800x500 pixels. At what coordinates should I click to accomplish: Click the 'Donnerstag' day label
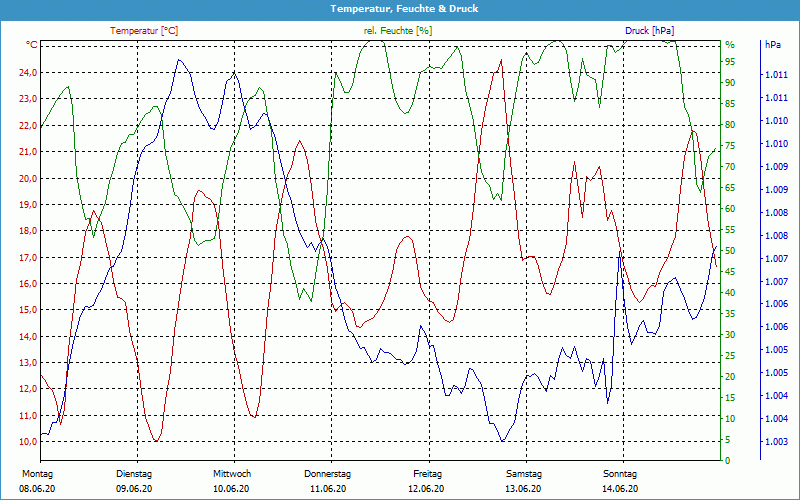coord(328,474)
